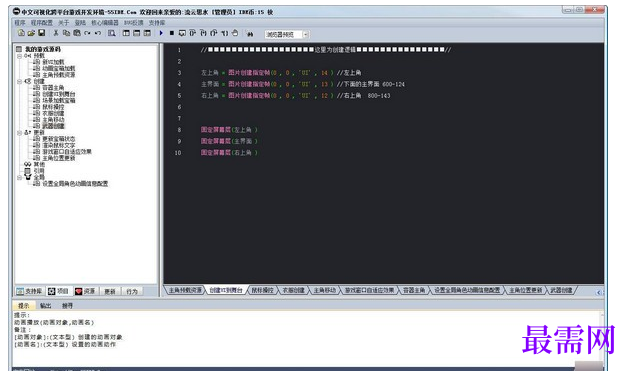Click the binoculars search icon
Screen dimensions: 634x371
pyautogui.click(x=250, y=34)
